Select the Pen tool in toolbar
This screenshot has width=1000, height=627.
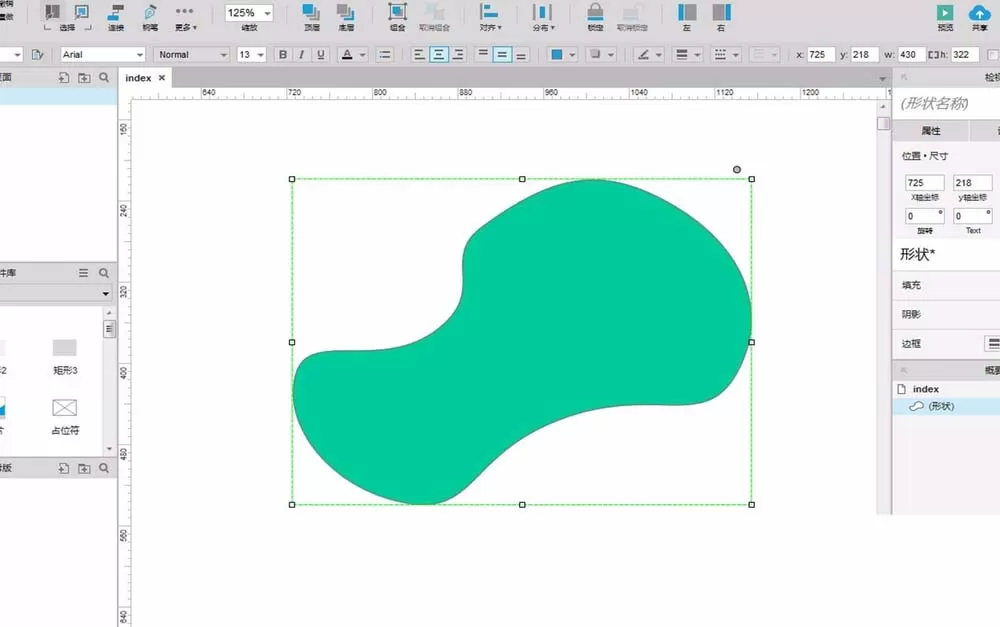click(150, 17)
